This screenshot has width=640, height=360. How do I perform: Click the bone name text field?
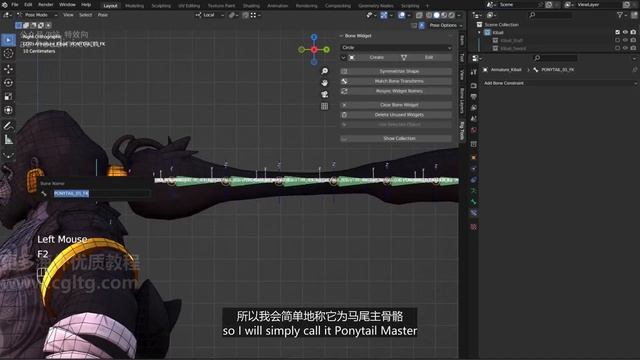(x=101, y=193)
